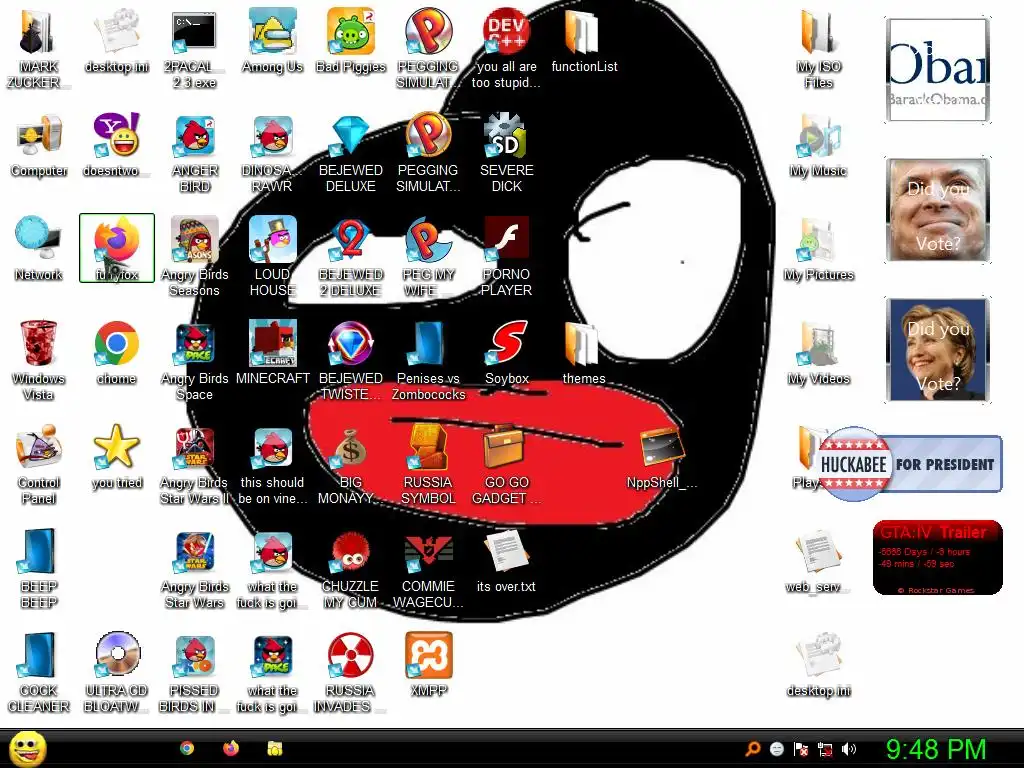Launch BEJEWED TWISTE shortcut
The height and width of the screenshot is (768, 1024).
[351, 360]
